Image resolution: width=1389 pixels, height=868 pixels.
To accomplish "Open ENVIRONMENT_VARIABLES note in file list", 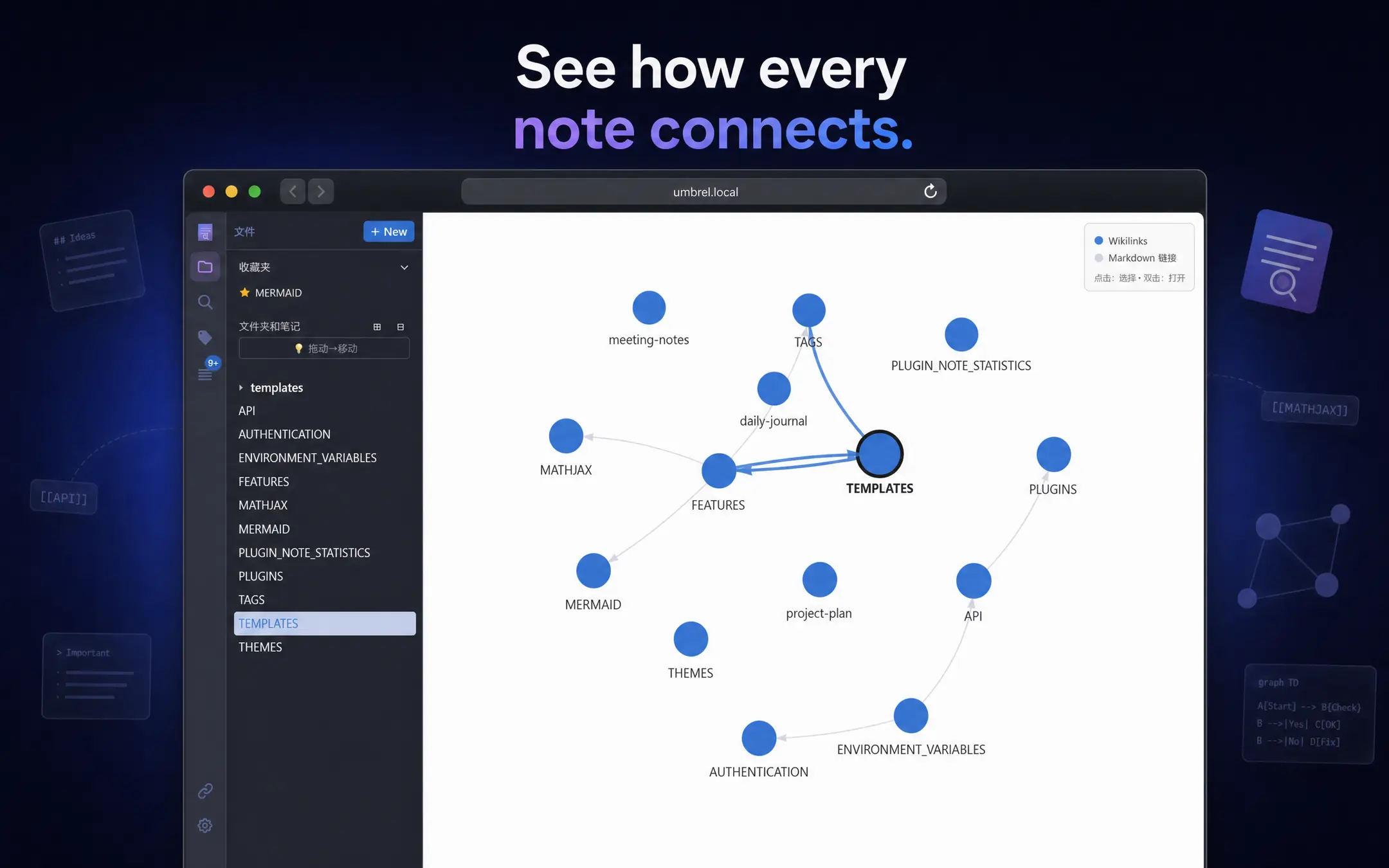I will (x=307, y=458).
